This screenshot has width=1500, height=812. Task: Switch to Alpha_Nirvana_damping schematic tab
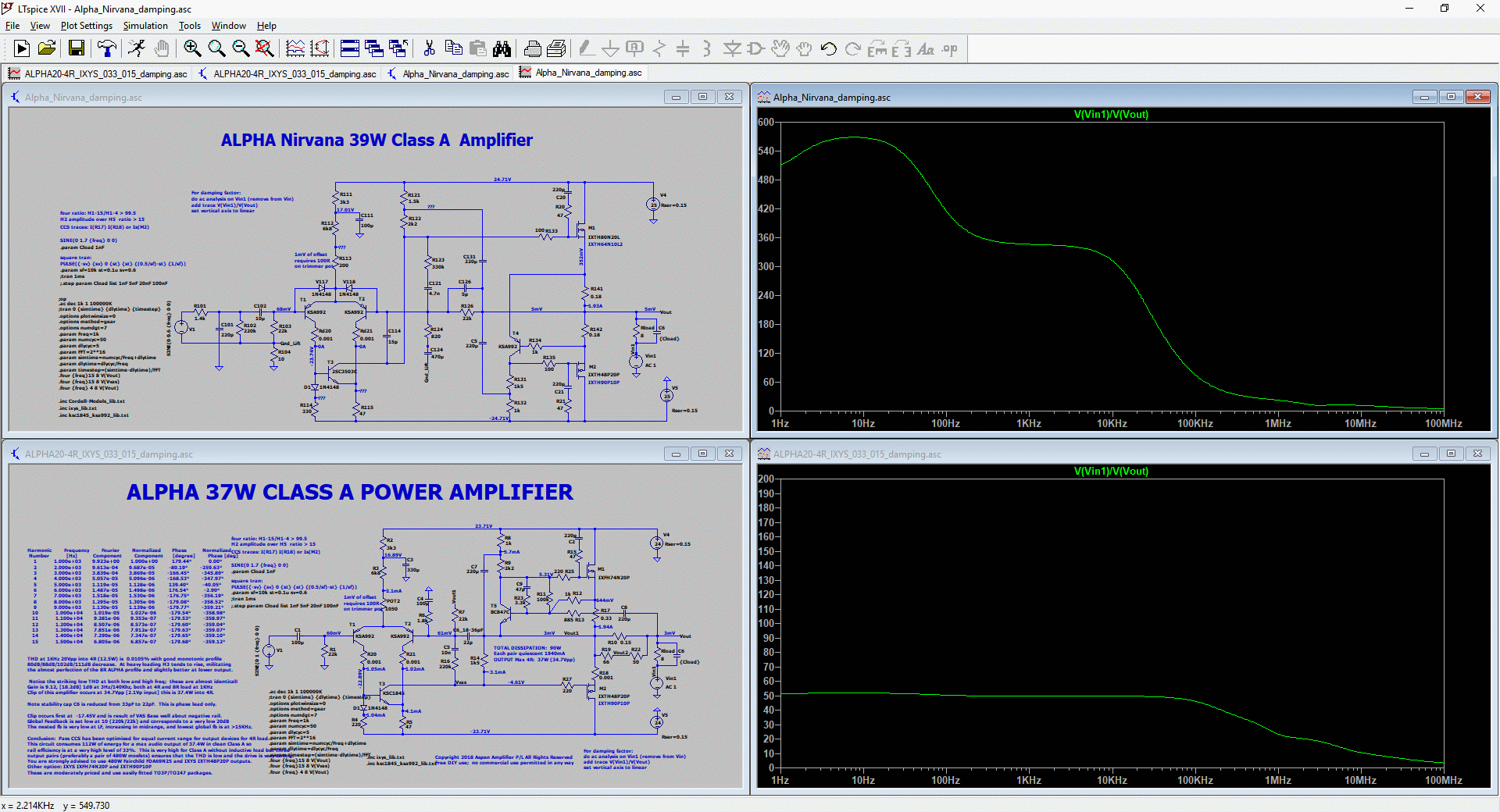[448, 73]
